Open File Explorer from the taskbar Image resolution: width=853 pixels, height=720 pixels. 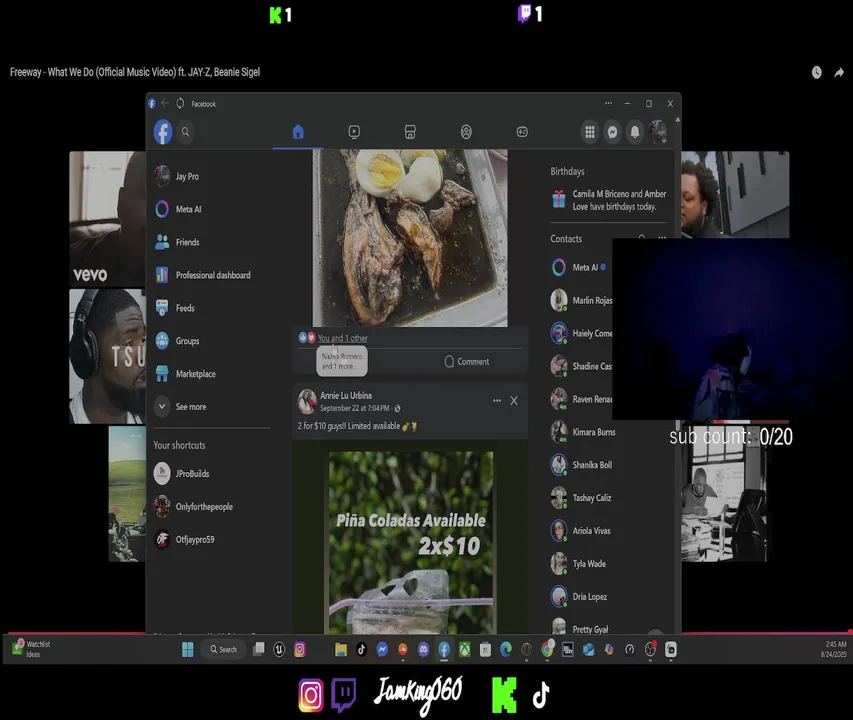click(341, 649)
